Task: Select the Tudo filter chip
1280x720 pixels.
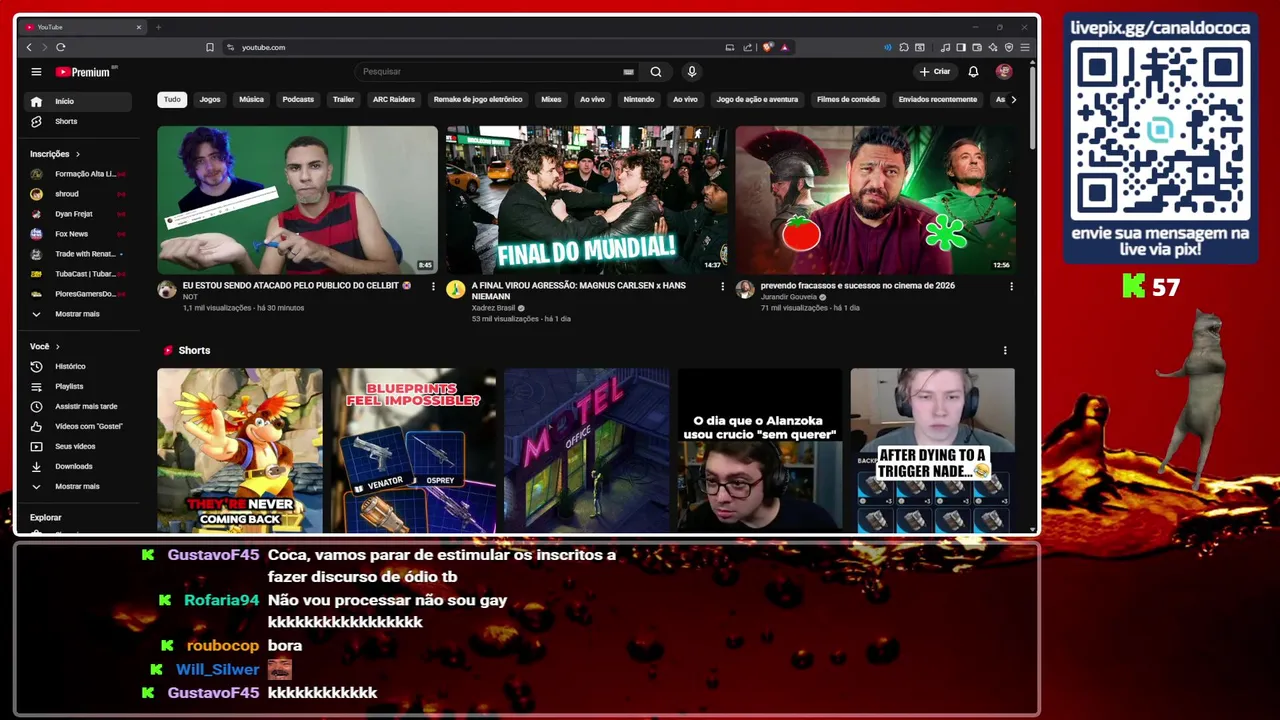Action: pyautogui.click(x=172, y=99)
